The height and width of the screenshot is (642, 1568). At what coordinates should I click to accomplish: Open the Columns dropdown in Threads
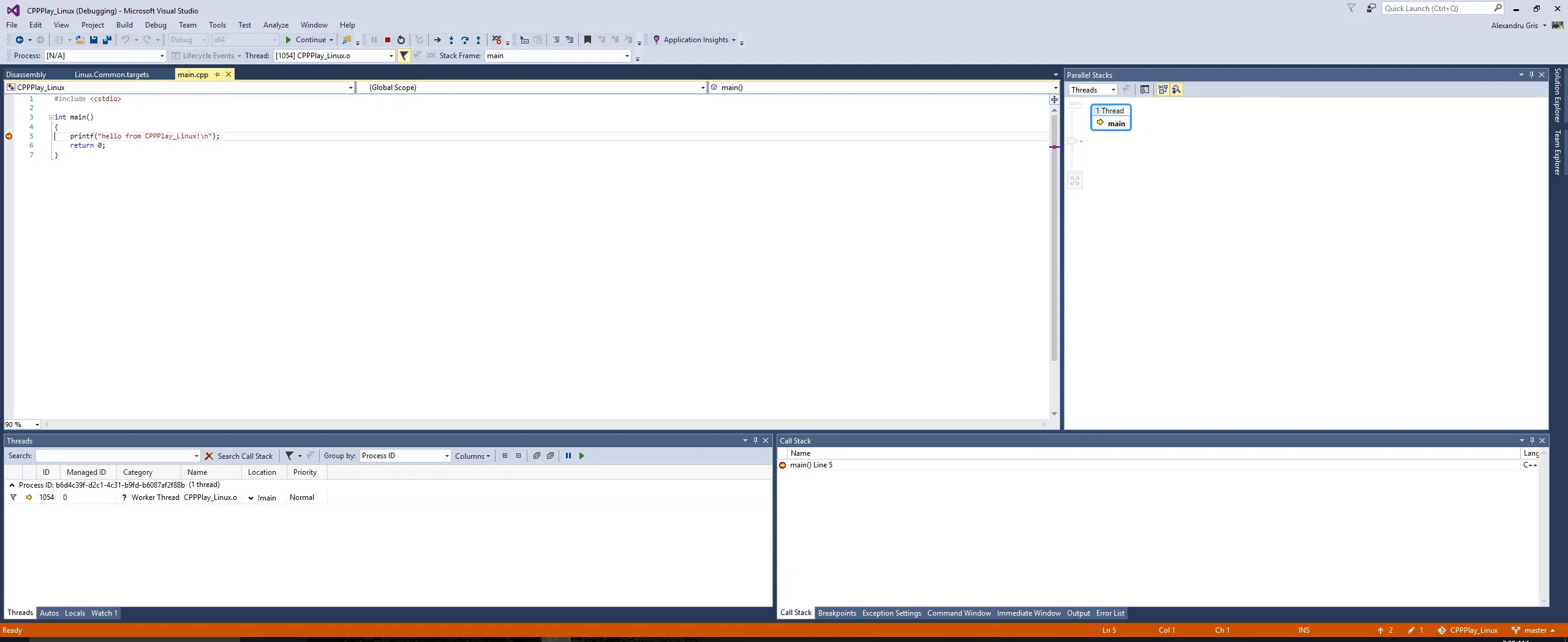click(472, 456)
